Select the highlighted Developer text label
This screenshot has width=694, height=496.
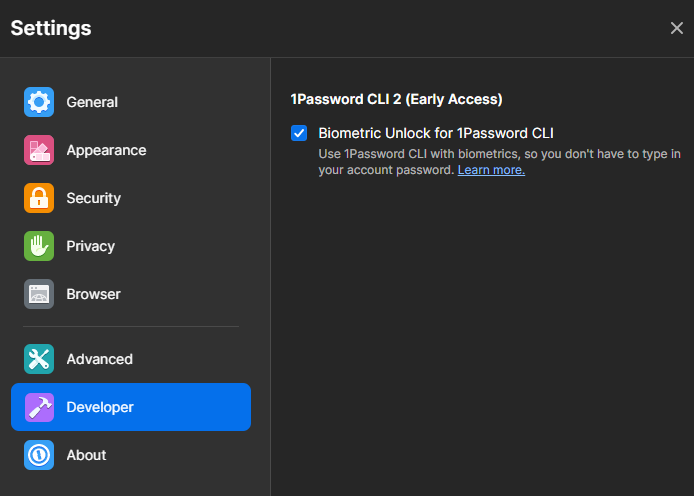coord(100,407)
